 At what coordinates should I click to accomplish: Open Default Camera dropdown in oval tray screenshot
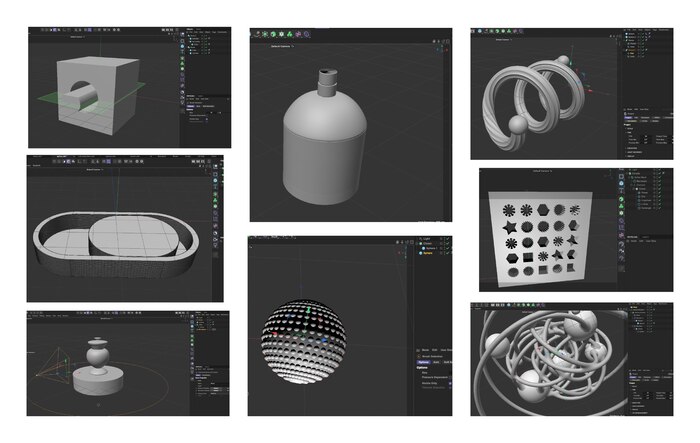point(95,170)
